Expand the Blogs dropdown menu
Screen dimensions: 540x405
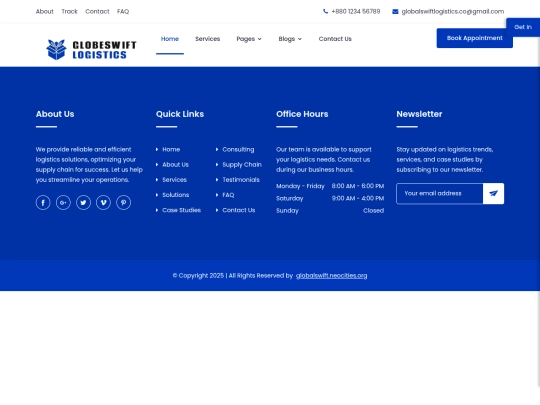290,39
